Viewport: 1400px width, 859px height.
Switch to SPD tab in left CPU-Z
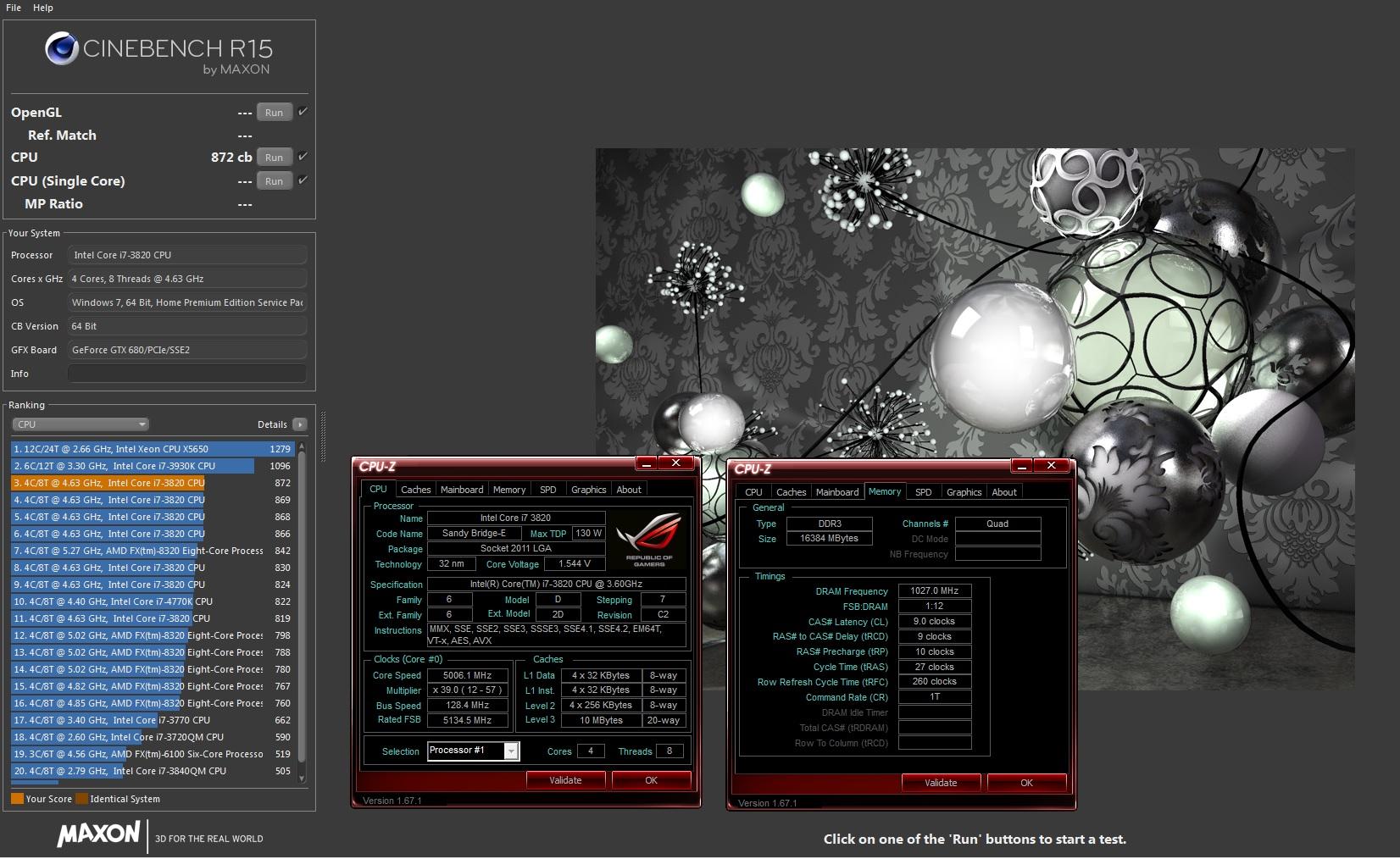[x=548, y=490]
